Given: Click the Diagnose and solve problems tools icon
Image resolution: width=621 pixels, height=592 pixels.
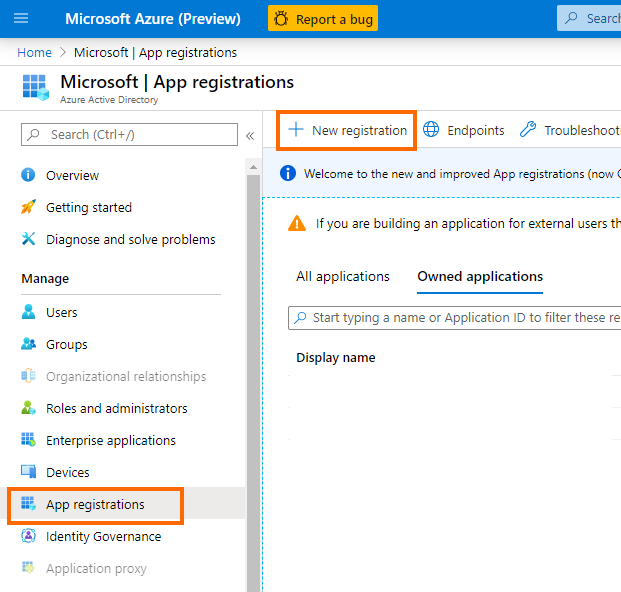Looking at the screenshot, I should [28, 239].
